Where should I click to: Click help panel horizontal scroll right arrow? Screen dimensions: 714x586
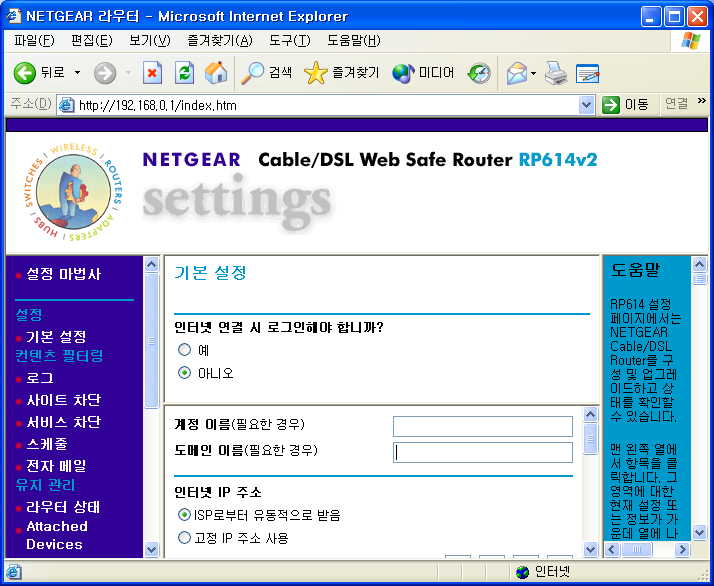click(682, 550)
